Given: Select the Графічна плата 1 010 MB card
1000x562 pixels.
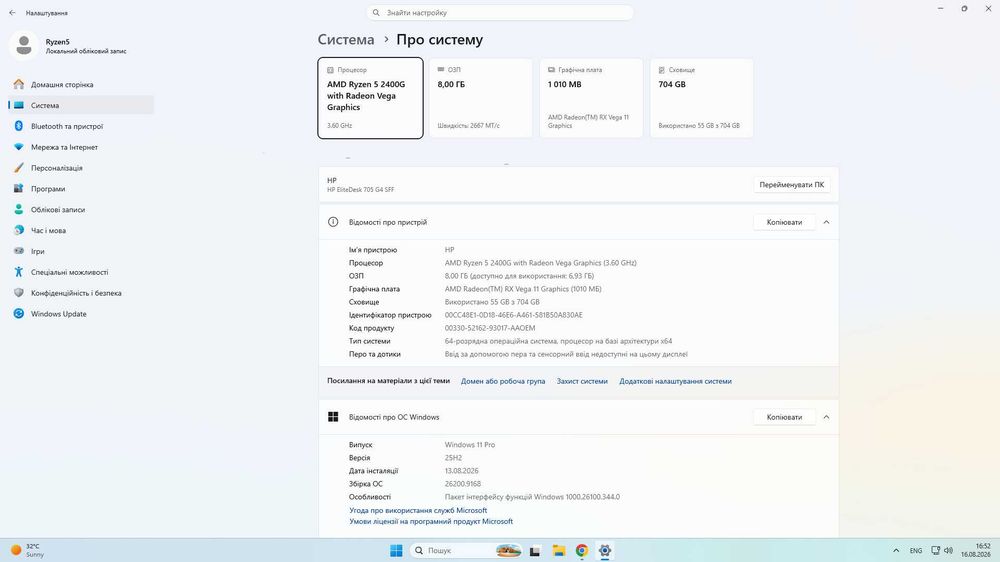Looking at the screenshot, I should [x=591, y=98].
